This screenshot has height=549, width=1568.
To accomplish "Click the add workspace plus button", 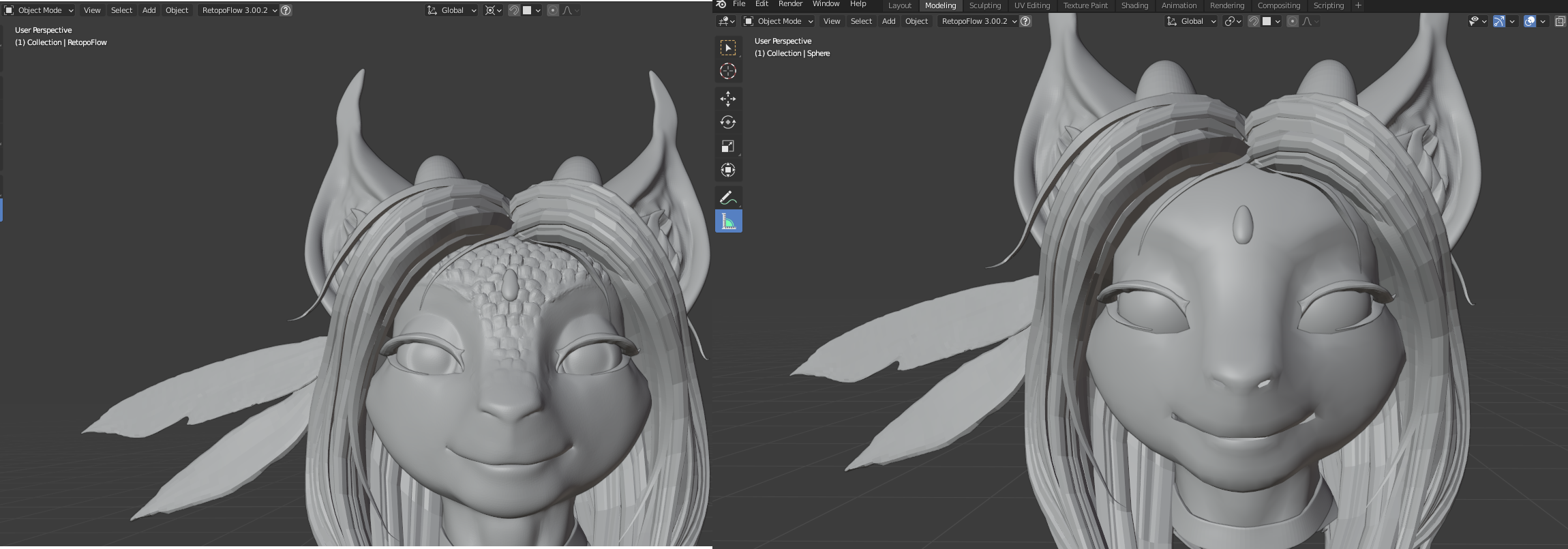I will pyautogui.click(x=1357, y=5).
